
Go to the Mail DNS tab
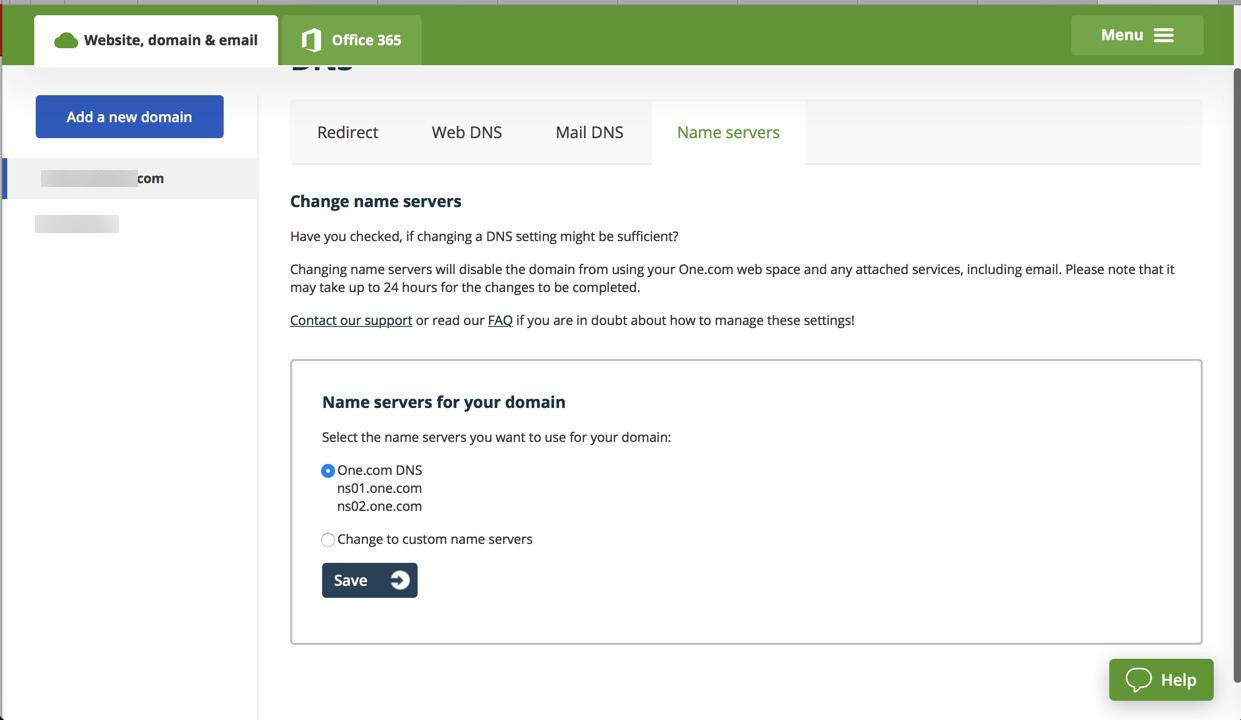tap(589, 132)
